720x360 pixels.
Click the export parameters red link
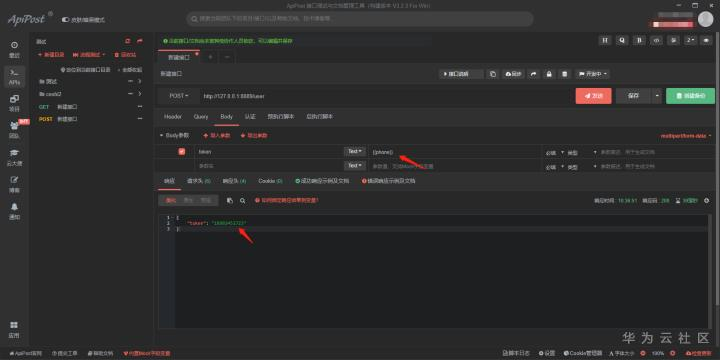254,136
